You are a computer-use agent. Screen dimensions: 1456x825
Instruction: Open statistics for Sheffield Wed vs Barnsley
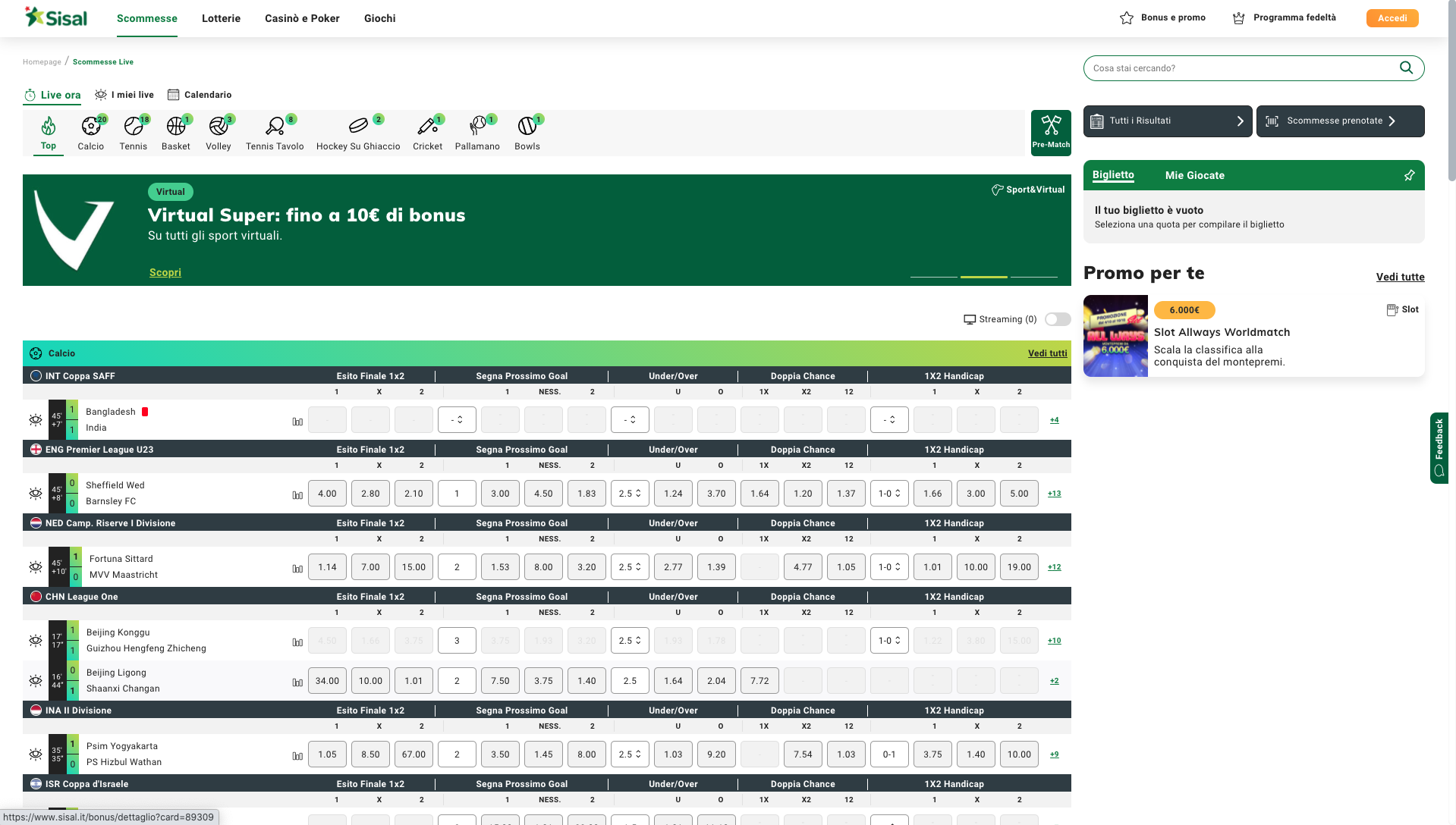297,493
